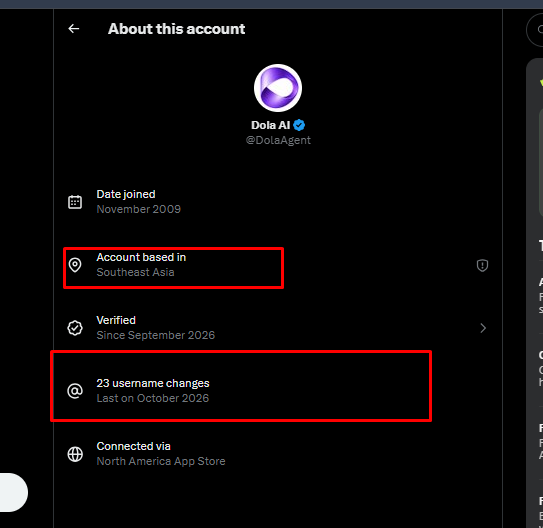Click the globe icon for Connected via

[75, 454]
